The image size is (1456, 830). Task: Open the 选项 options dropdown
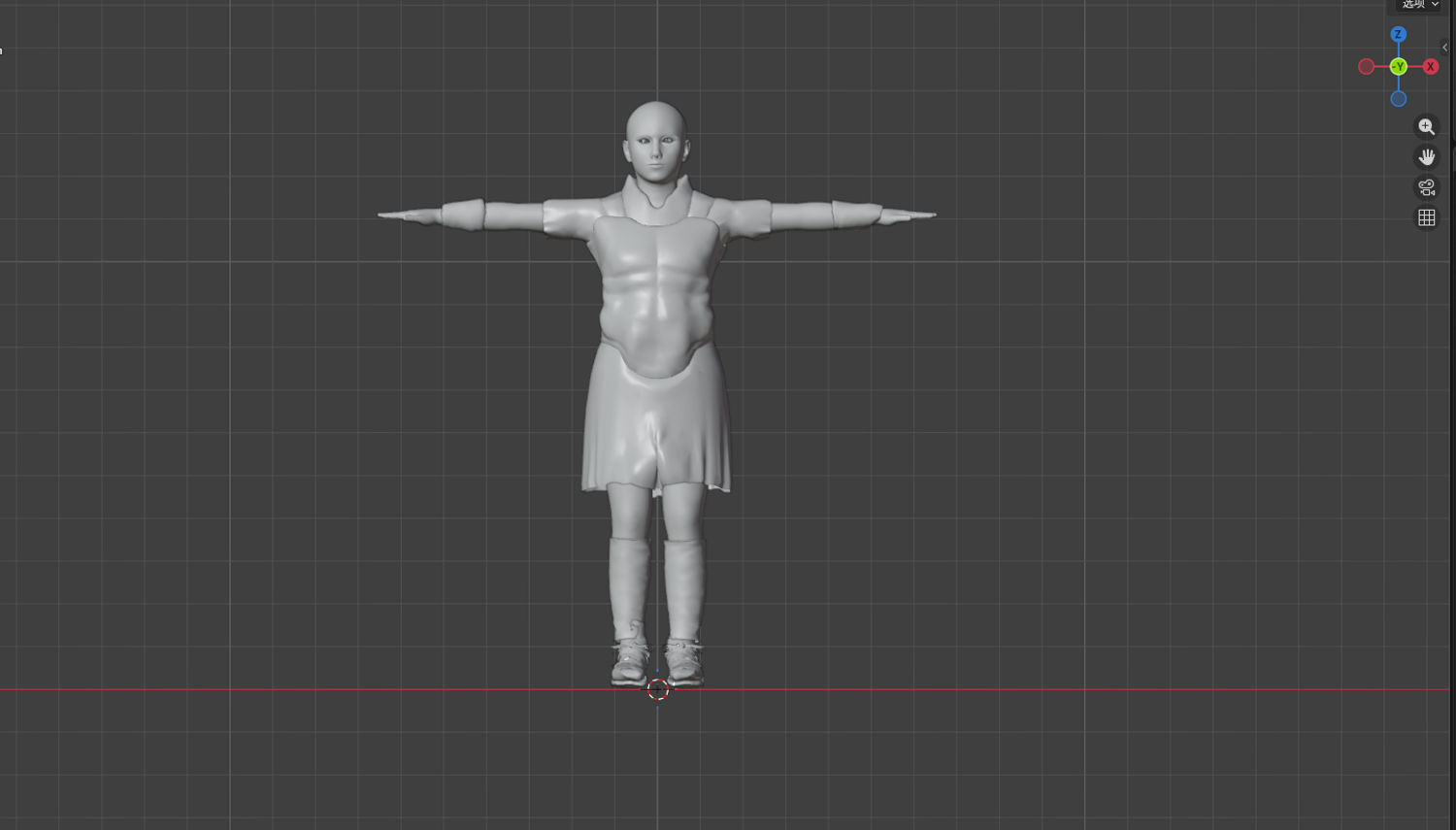(x=1421, y=5)
